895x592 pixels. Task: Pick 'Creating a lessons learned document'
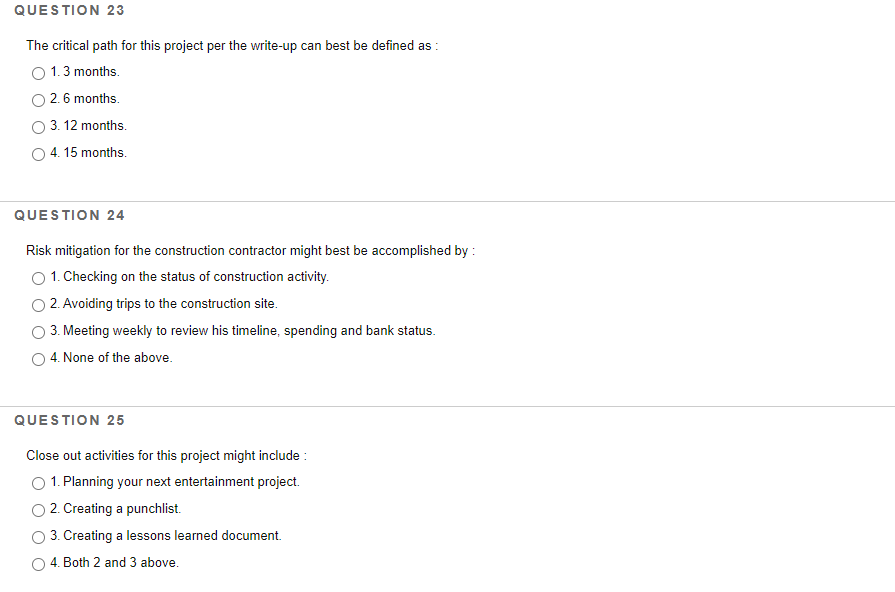[38, 537]
